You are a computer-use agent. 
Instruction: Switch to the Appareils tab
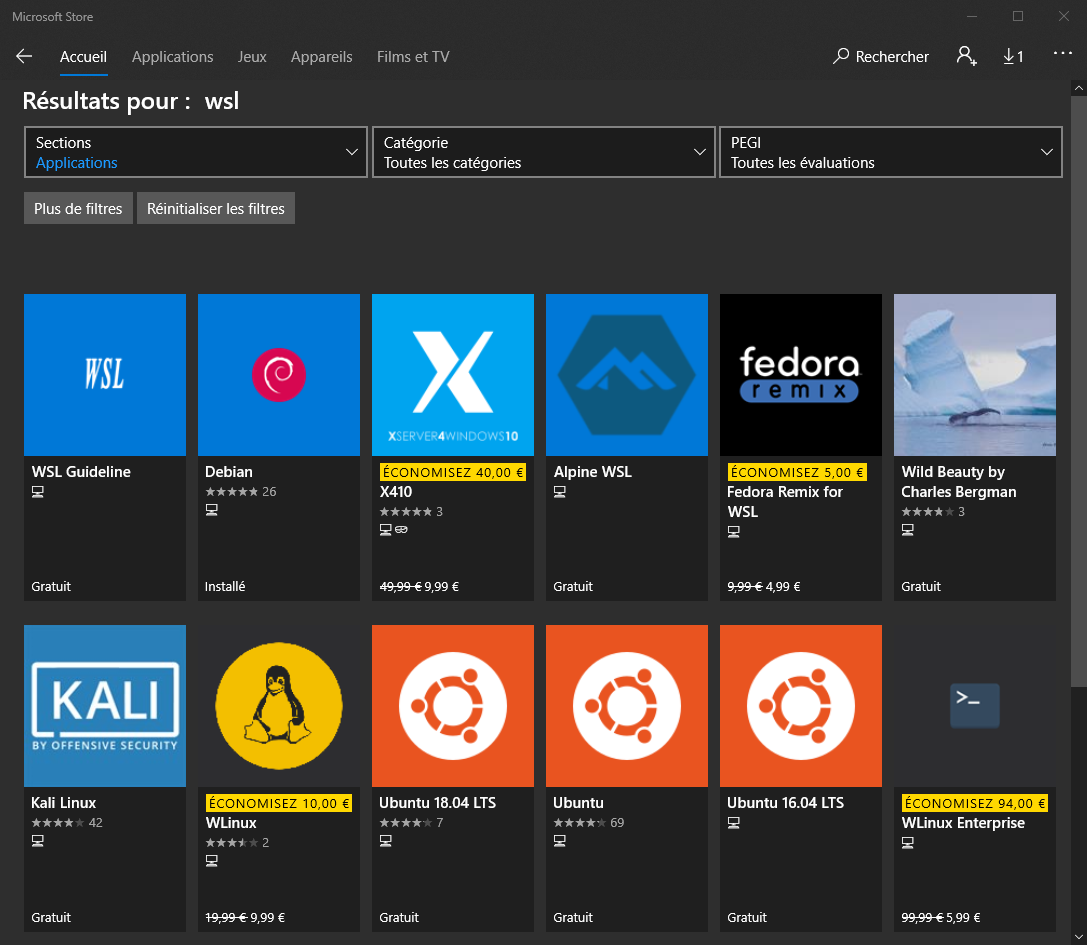click(322, 57)
